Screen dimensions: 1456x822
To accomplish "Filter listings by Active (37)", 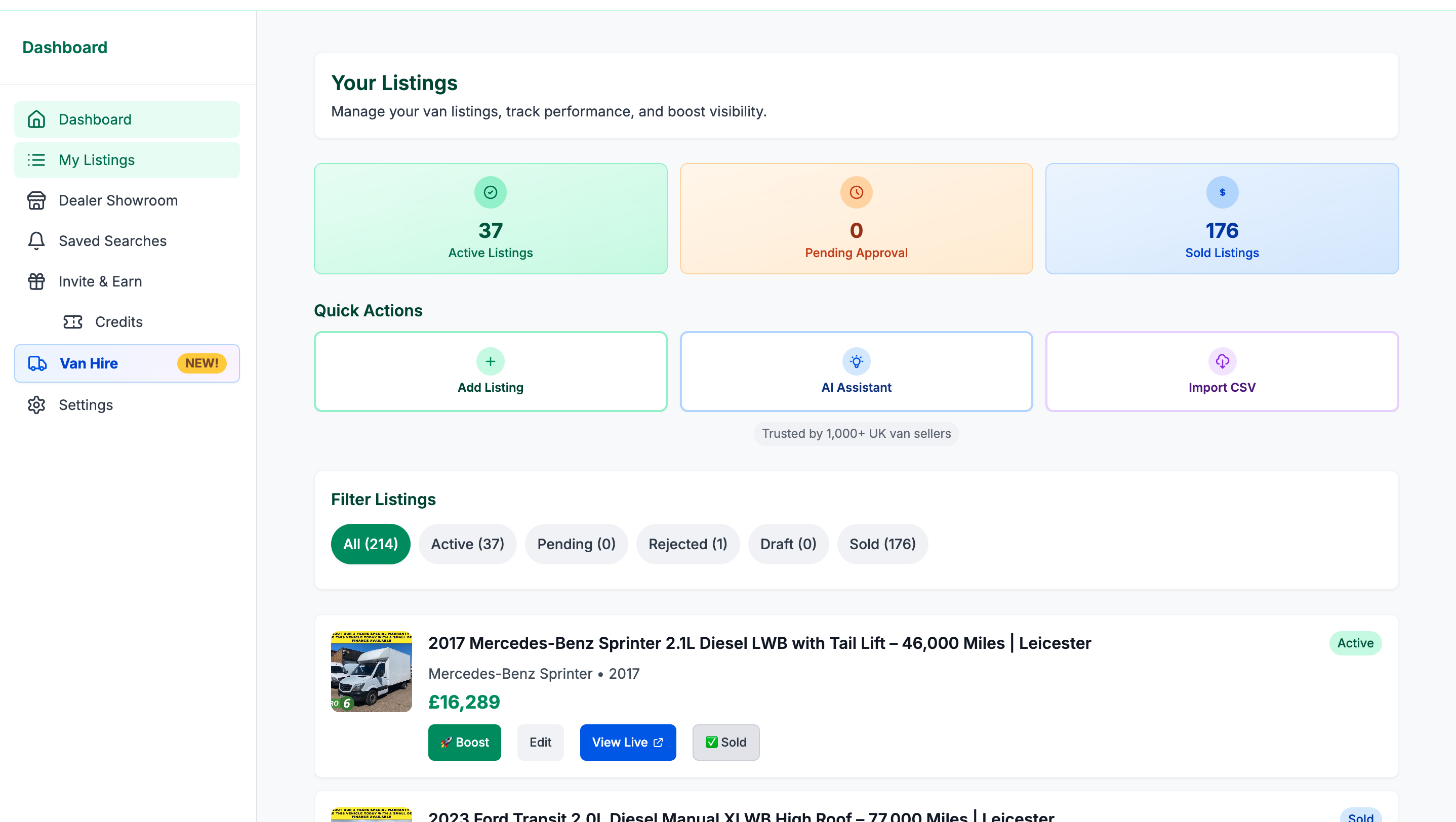I will click(x=467, y=544).
